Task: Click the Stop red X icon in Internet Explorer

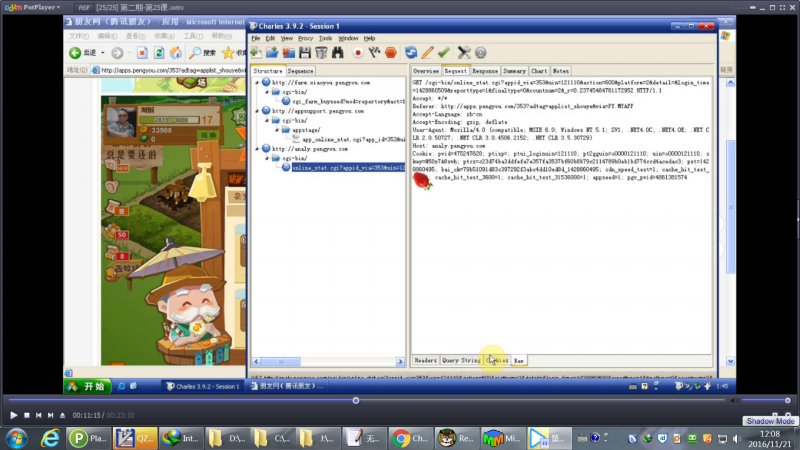Action: tap(142, 53)
